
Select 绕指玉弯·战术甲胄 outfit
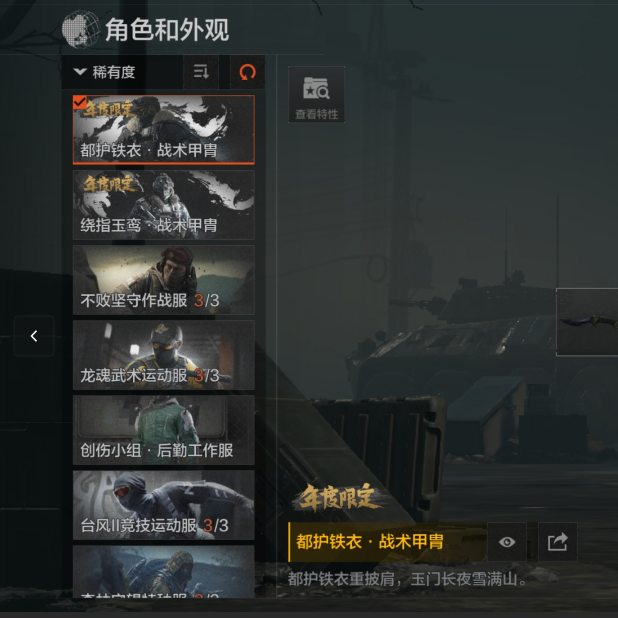164,205
